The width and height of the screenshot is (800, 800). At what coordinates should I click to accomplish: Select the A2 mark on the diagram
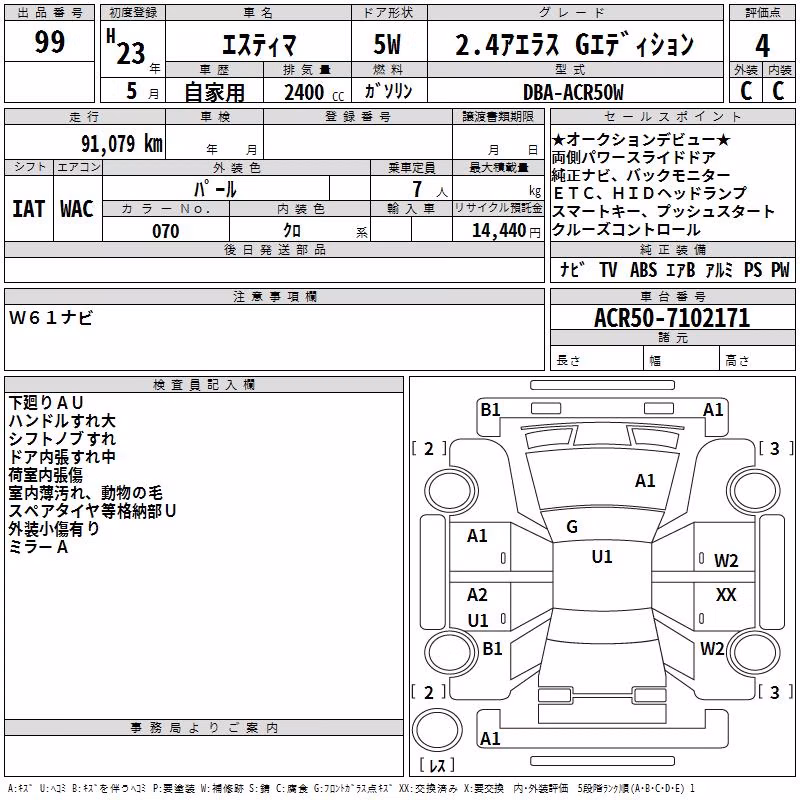[x=478, y=594]
